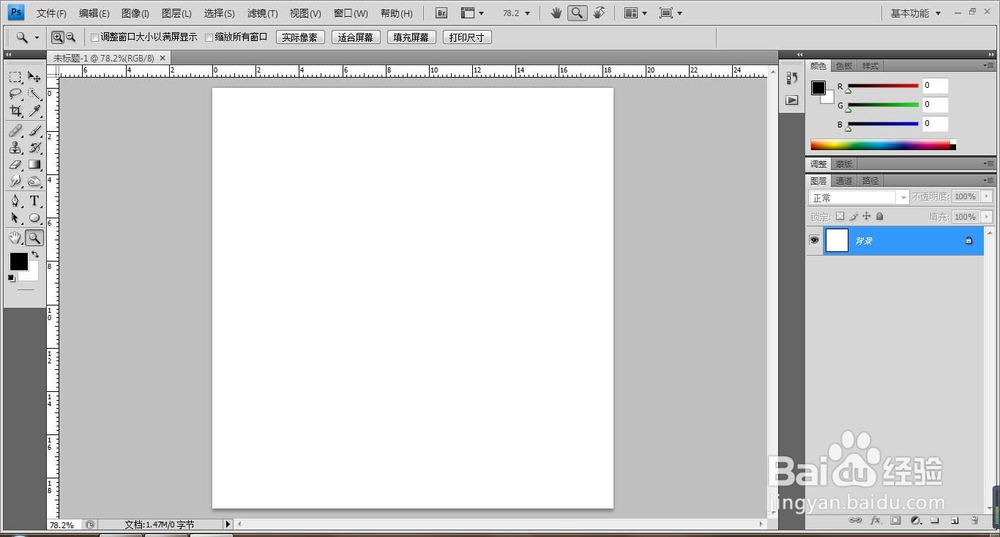Open the Actions panel icon

click(791, 100)
